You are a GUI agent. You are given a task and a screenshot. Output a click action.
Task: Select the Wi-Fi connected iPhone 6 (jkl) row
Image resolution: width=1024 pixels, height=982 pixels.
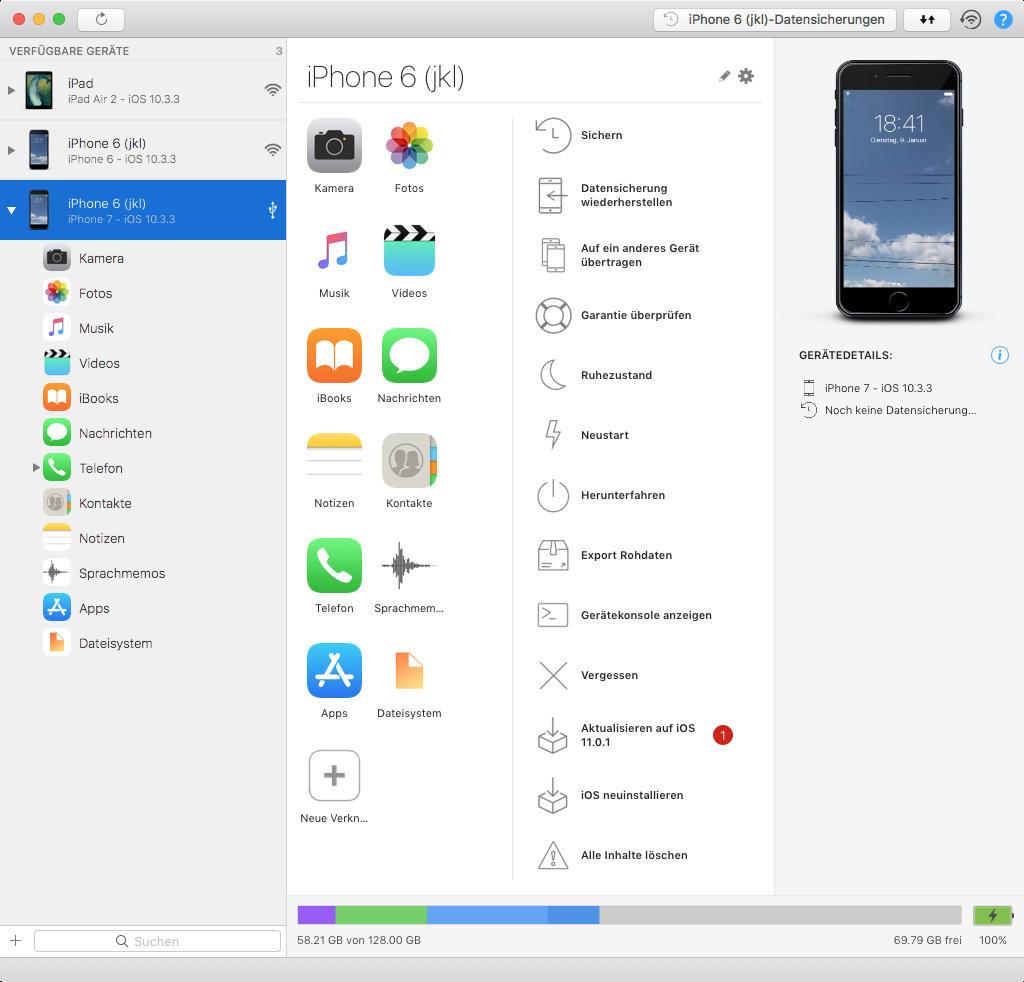pyautogui.click(x=143, y=150)
